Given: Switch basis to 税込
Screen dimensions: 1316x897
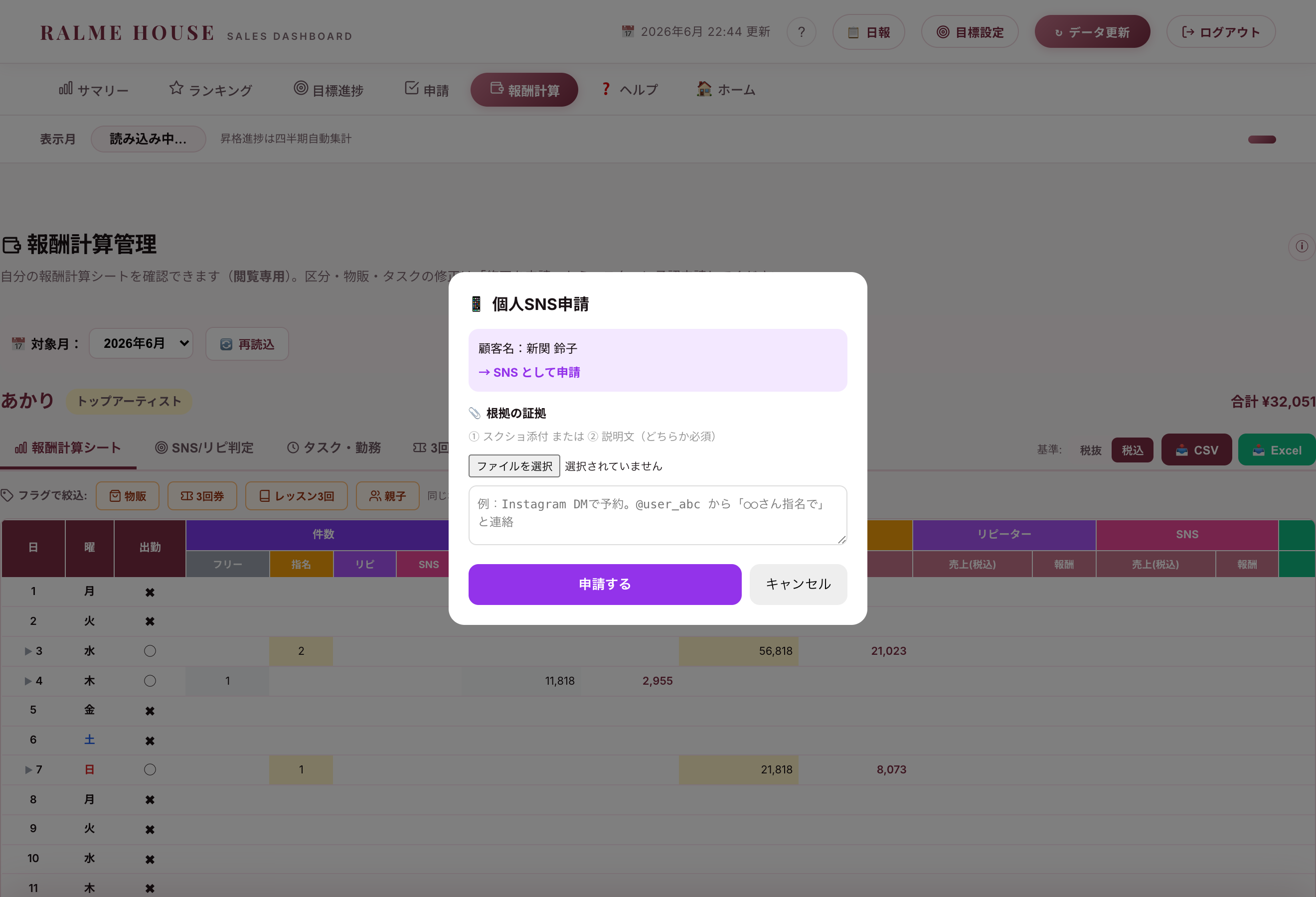Looking at the screenshot, I should [x=1132, y=450].
